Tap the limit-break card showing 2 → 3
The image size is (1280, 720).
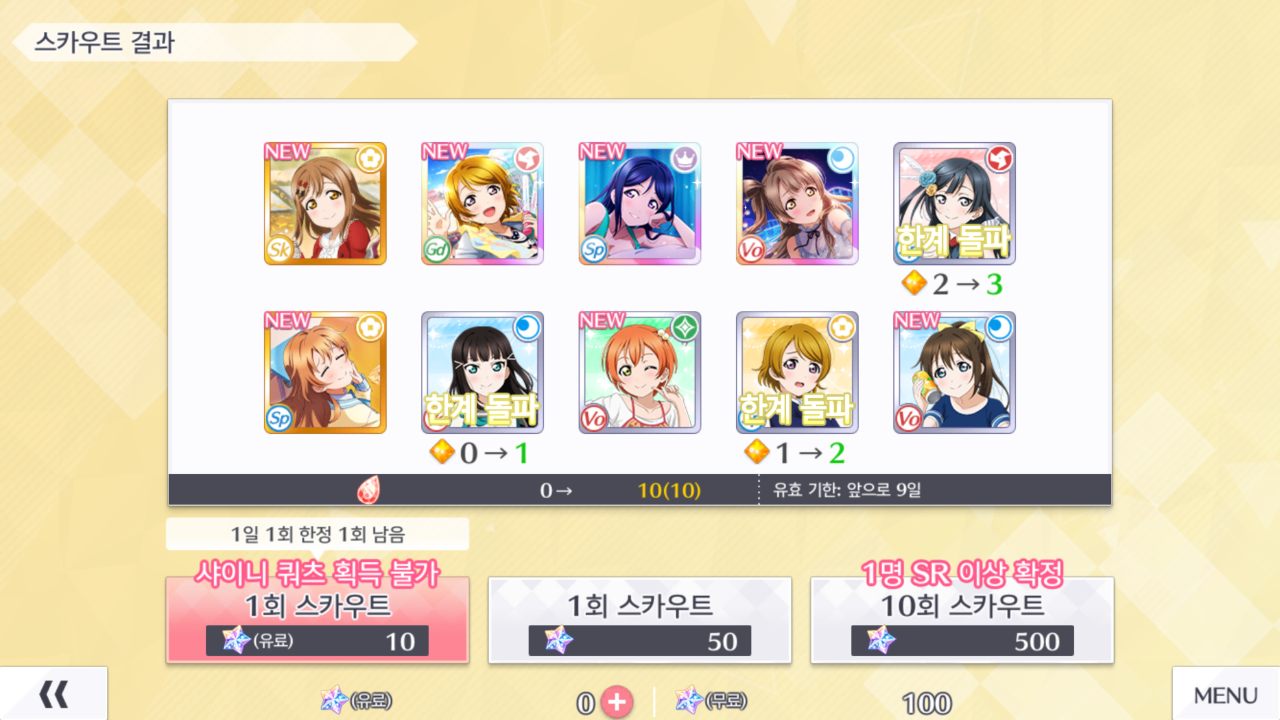point(954,203)
